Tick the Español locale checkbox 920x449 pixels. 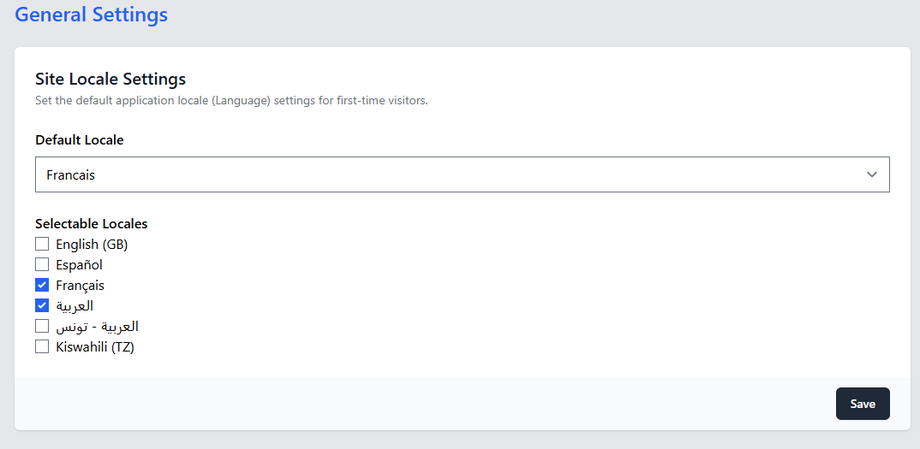pos(42,265)
